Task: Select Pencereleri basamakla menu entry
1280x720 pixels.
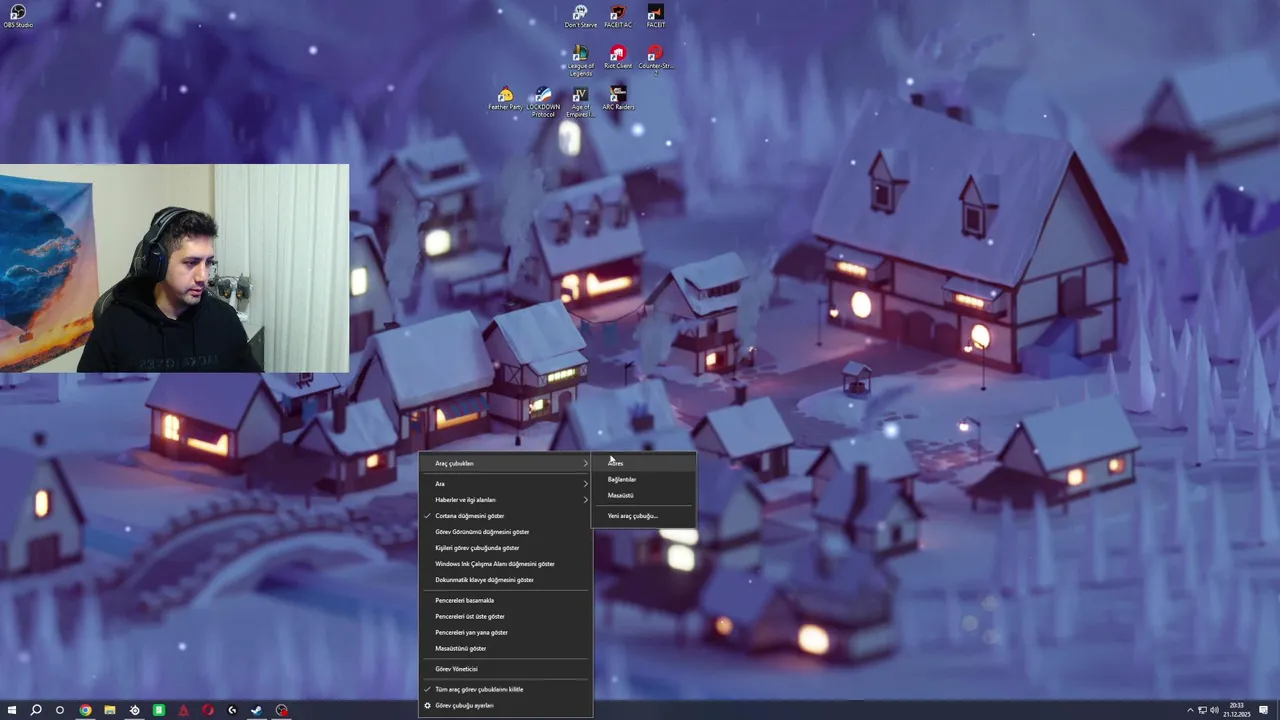Action: tap(506, 600)
